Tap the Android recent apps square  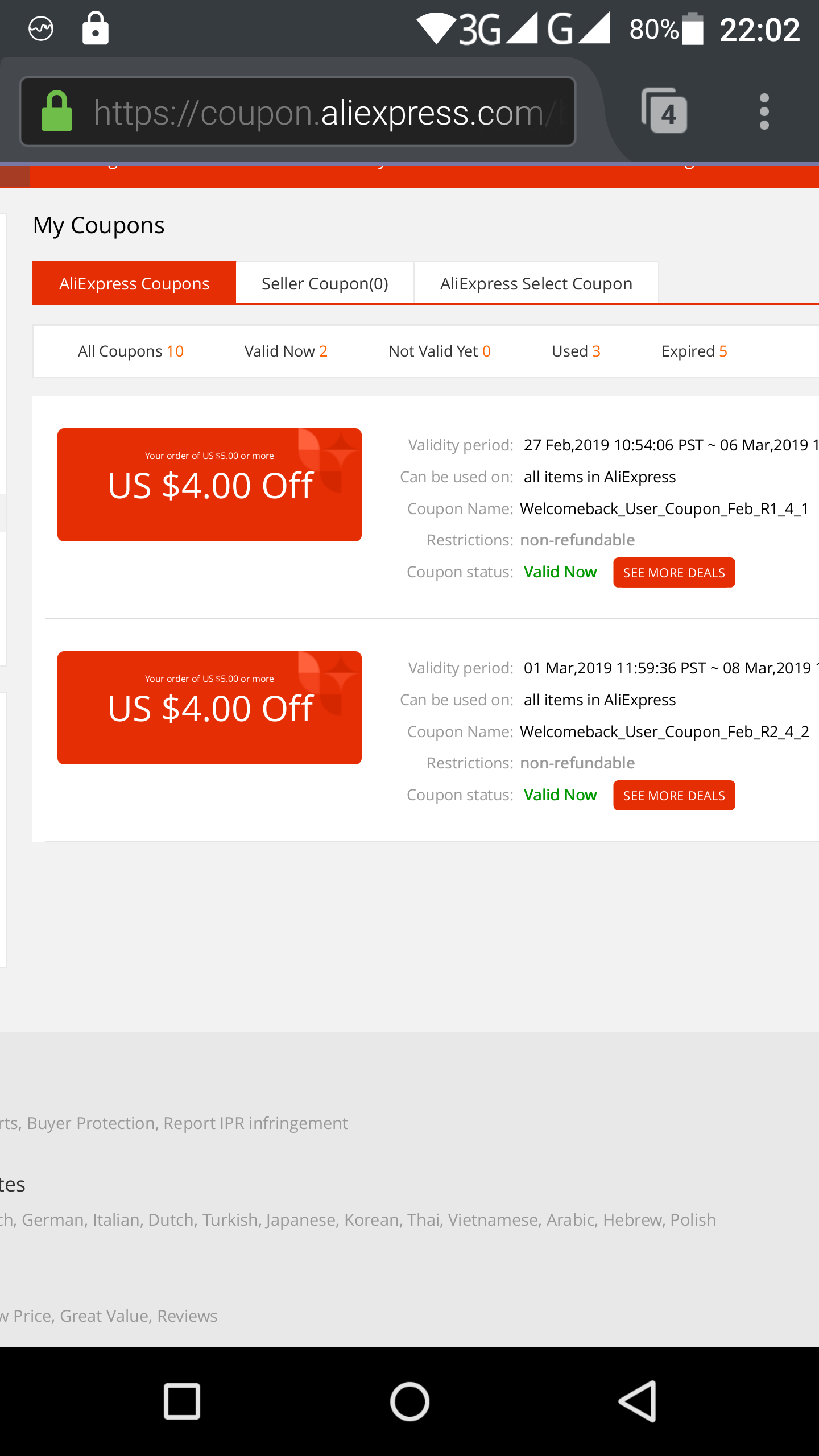182,1401
